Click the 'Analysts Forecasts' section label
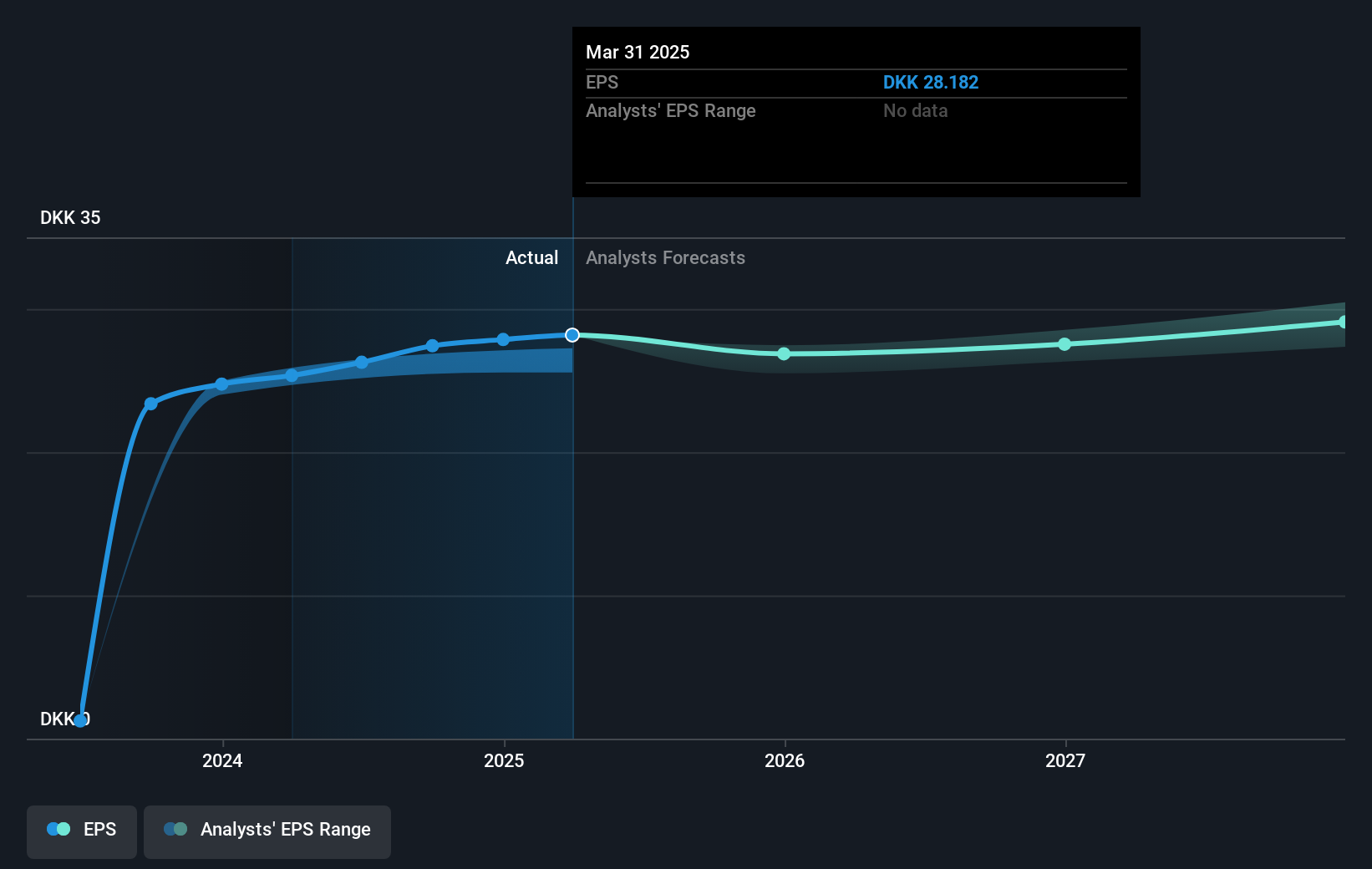Image resolution: width=1372 pixels, height=869 pixels. click(665, 258)
